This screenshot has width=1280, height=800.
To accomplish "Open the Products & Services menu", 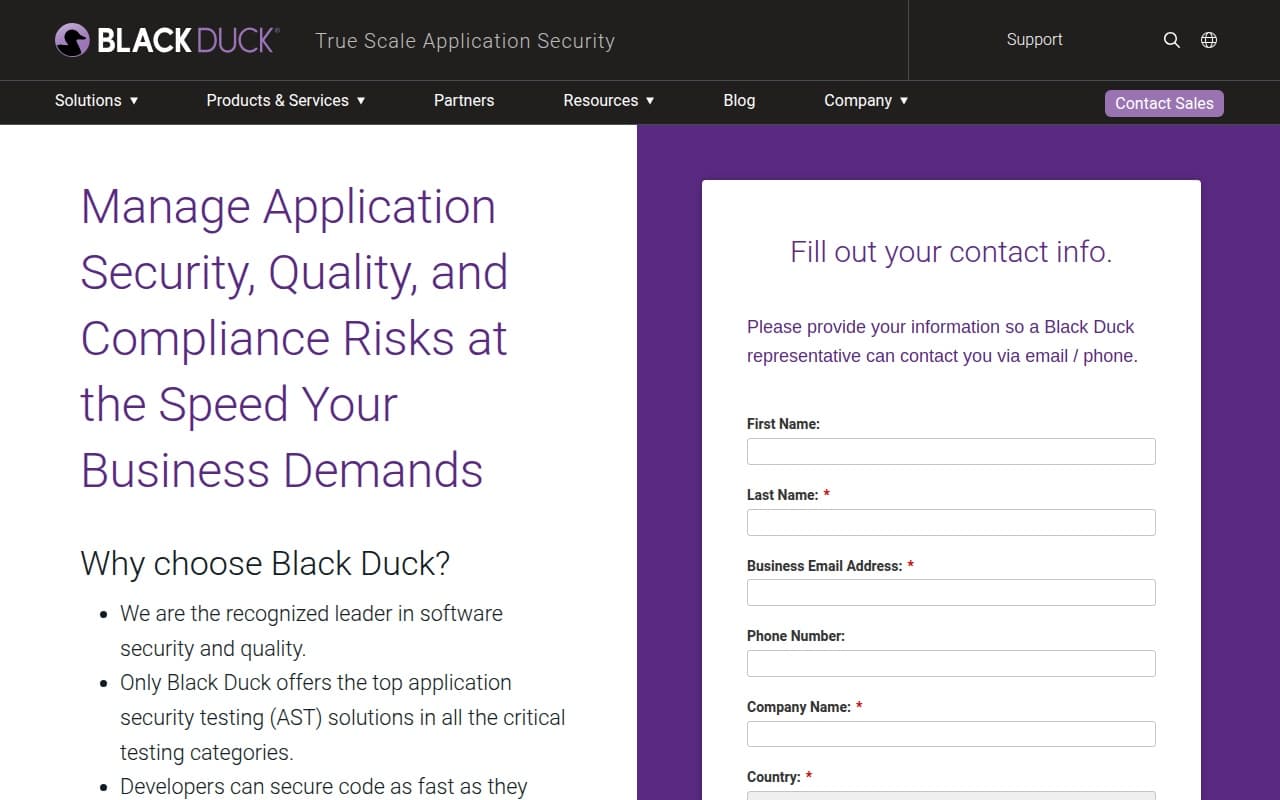I will point(278,101).
